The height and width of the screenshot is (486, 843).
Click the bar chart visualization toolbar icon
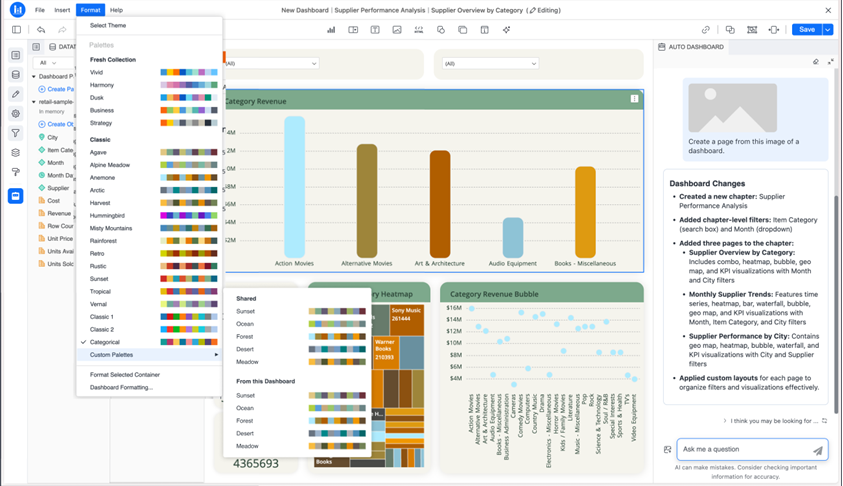331,30
